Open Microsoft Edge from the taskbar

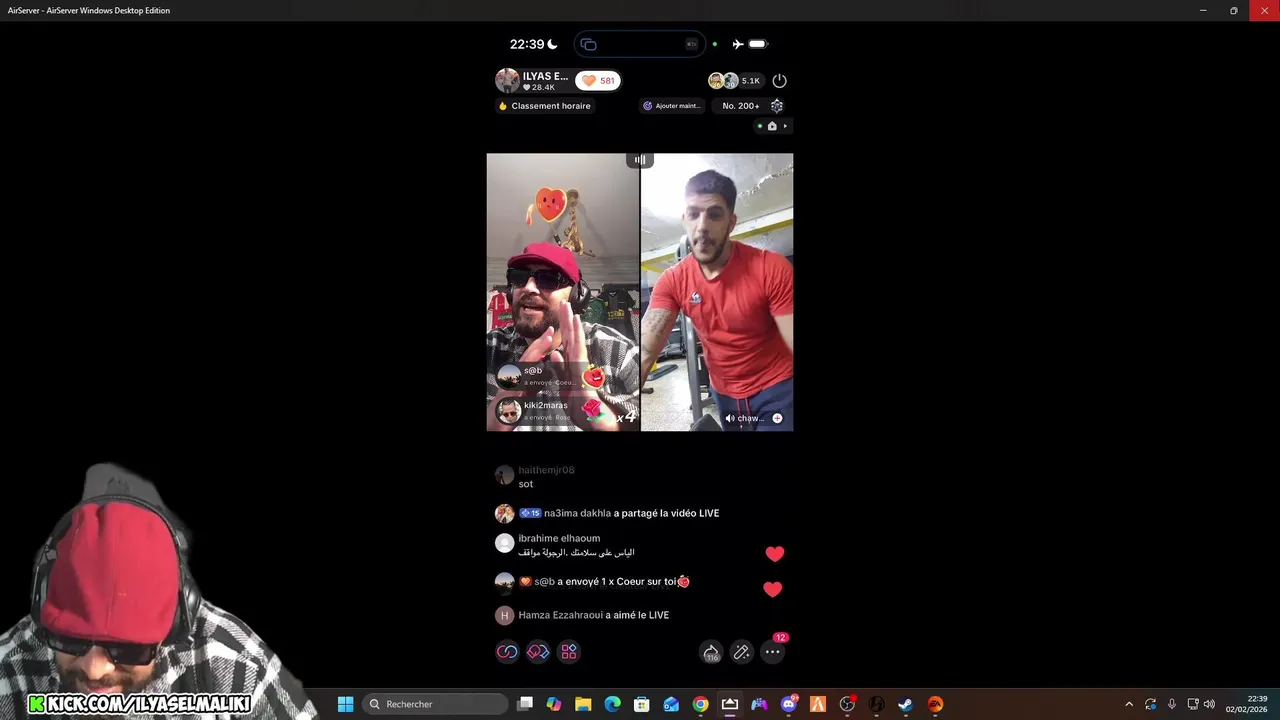click(x=612, y=704)
